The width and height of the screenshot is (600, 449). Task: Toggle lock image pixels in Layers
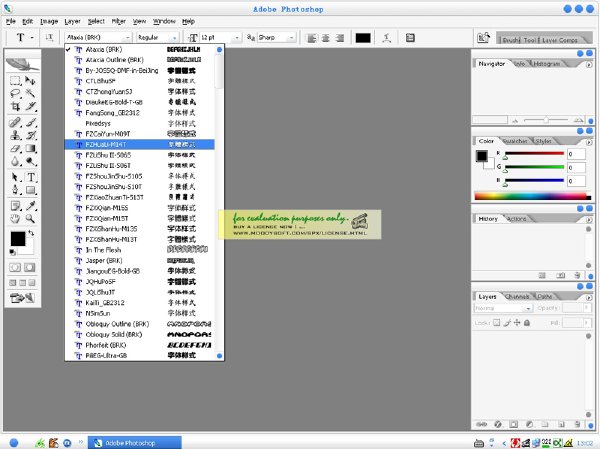[x=507, y=323]
